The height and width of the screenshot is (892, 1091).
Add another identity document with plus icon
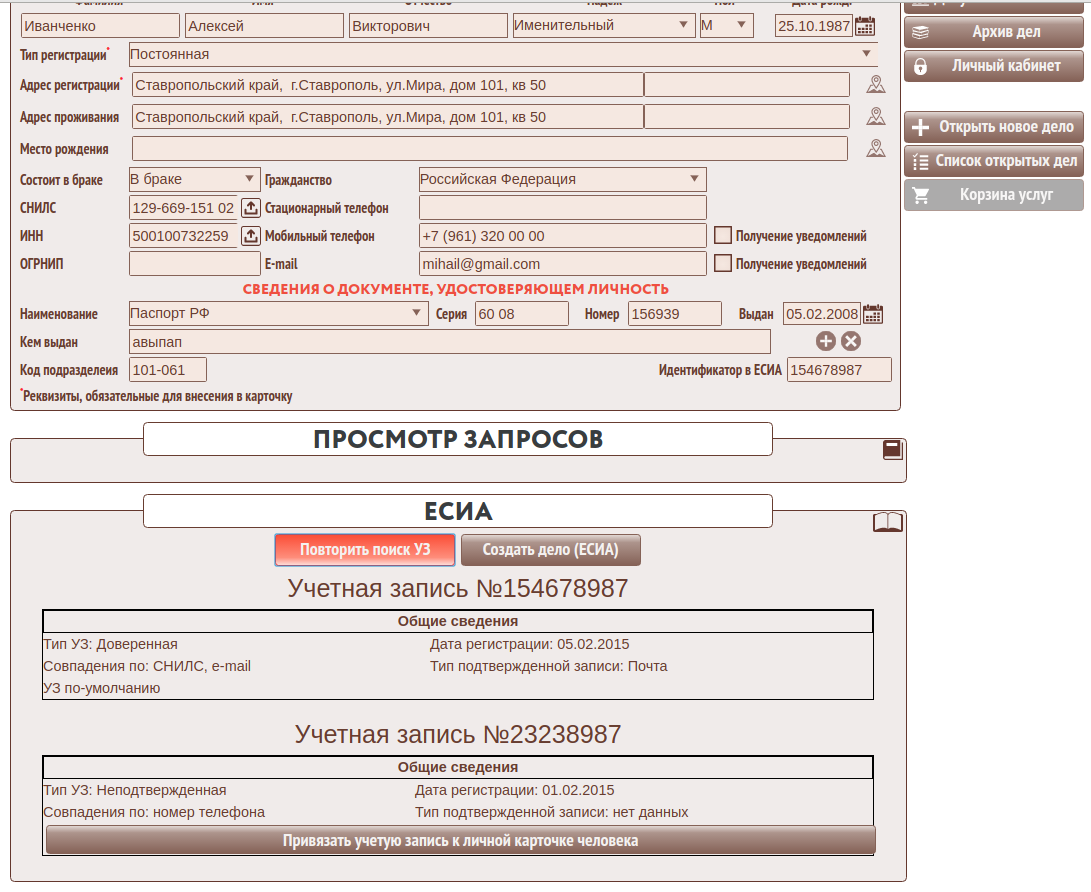826,342
